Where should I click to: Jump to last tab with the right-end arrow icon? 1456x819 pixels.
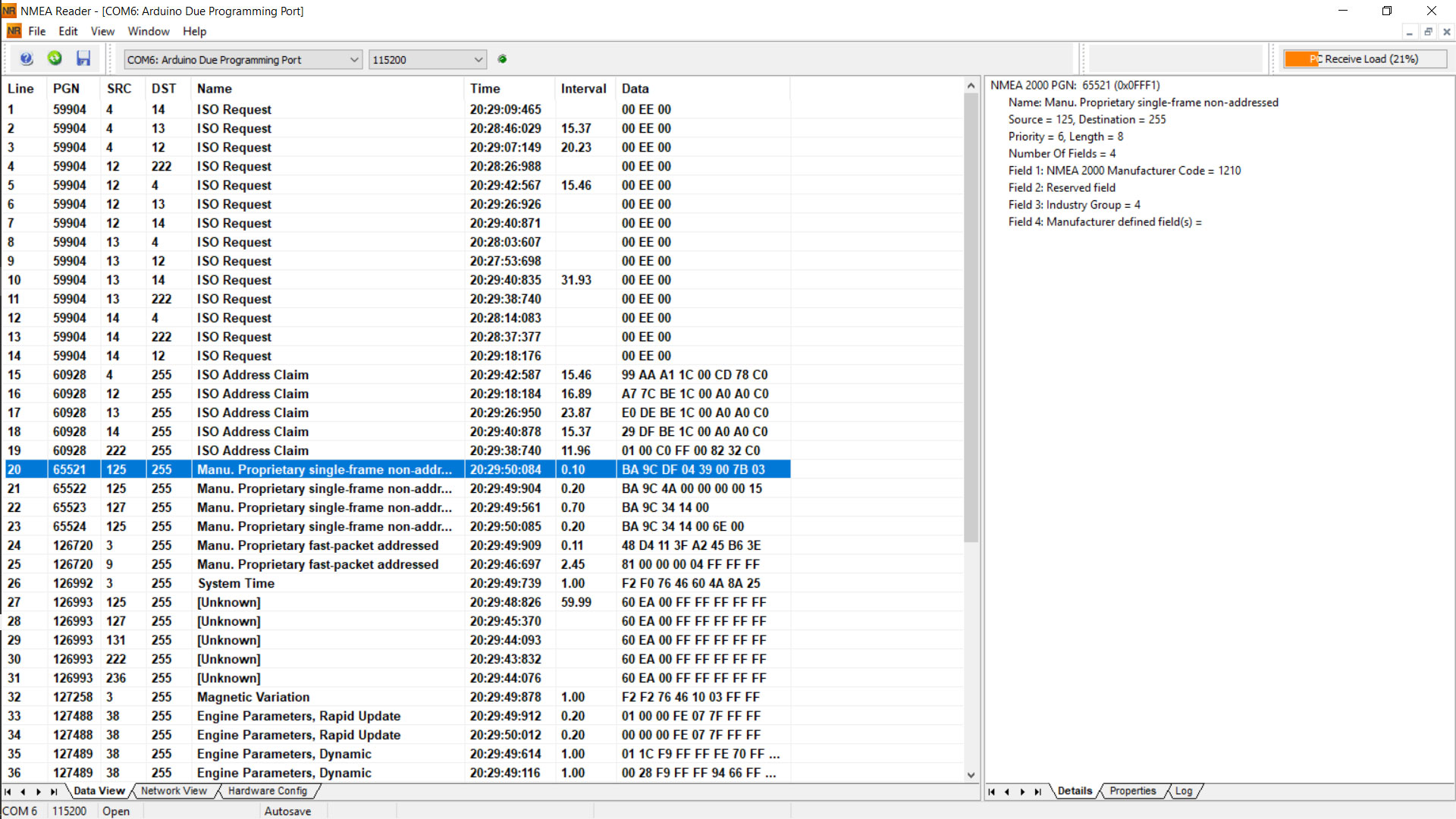click(53, 792)
